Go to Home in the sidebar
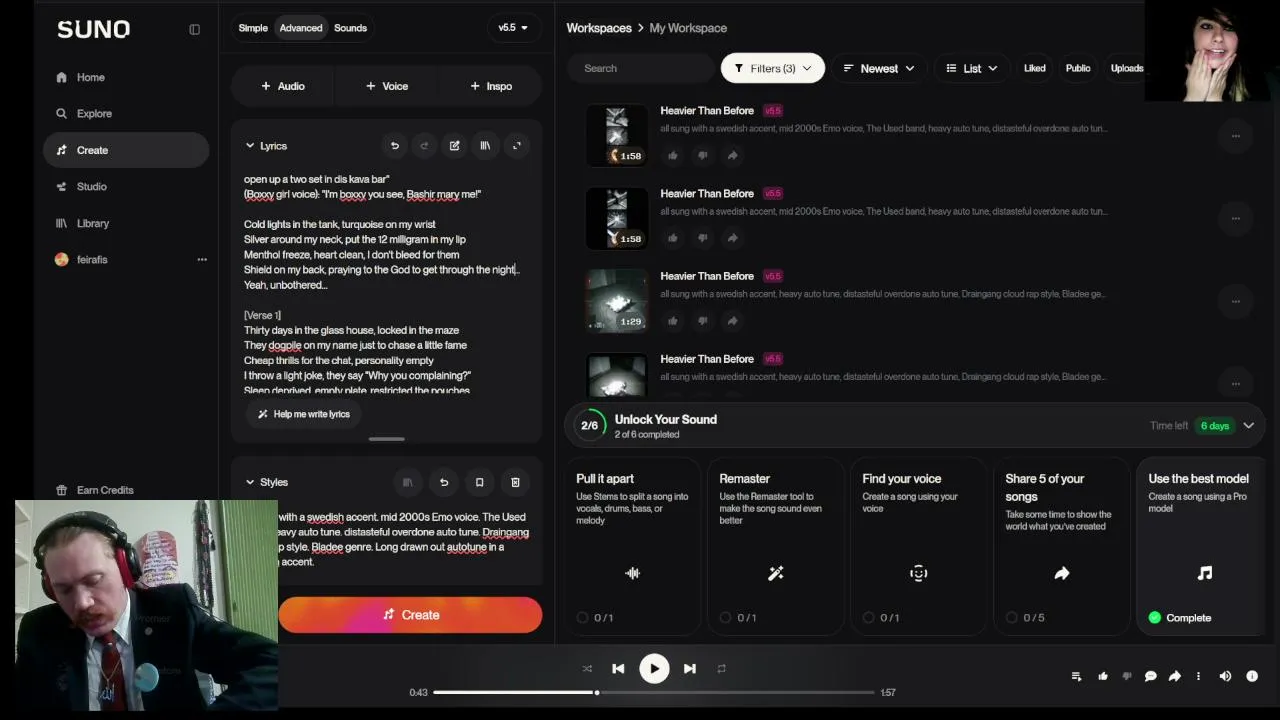 point(126,77)
